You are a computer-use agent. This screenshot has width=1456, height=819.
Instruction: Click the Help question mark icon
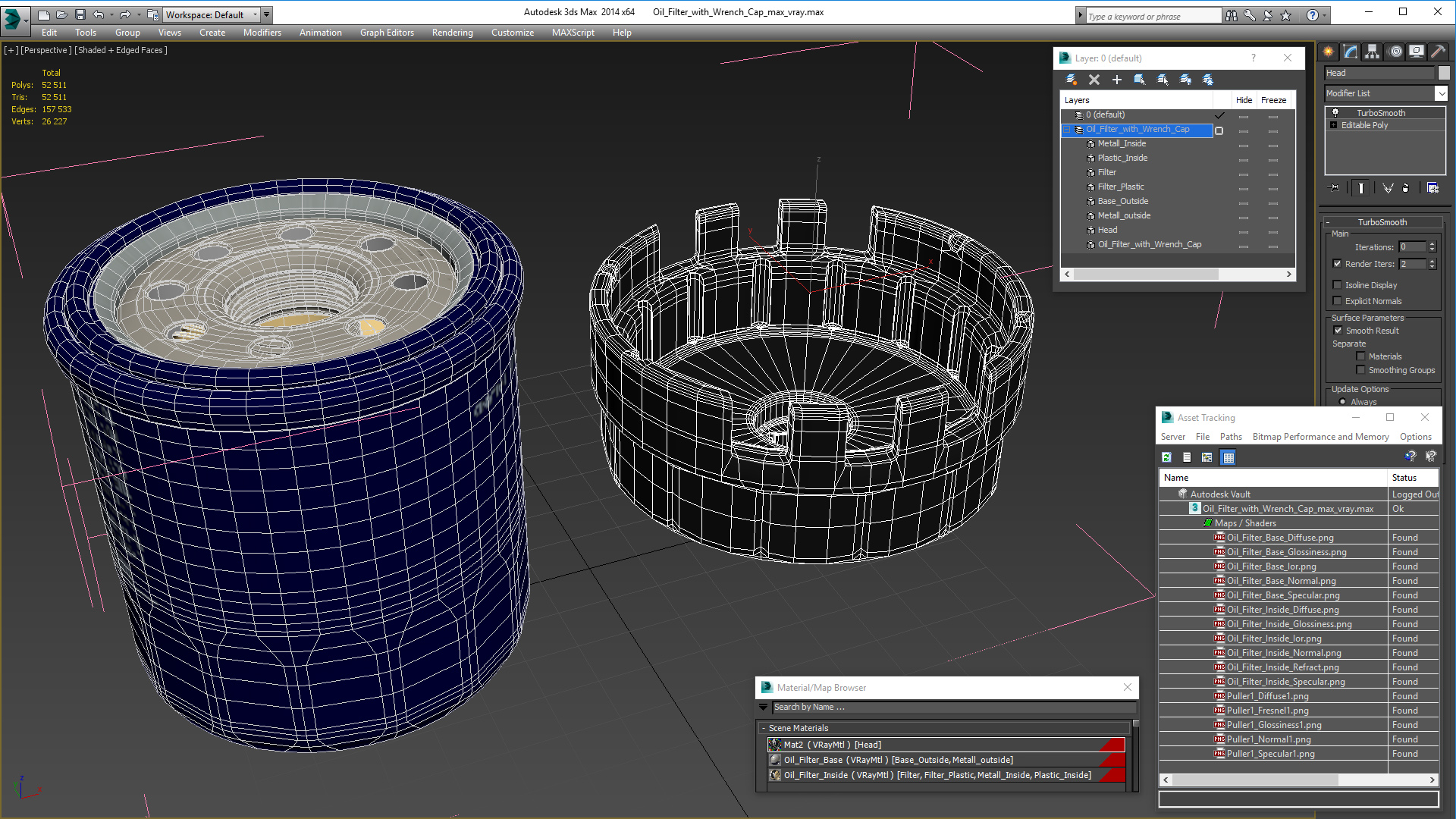pyautogui.click(x=1313, y=15)
